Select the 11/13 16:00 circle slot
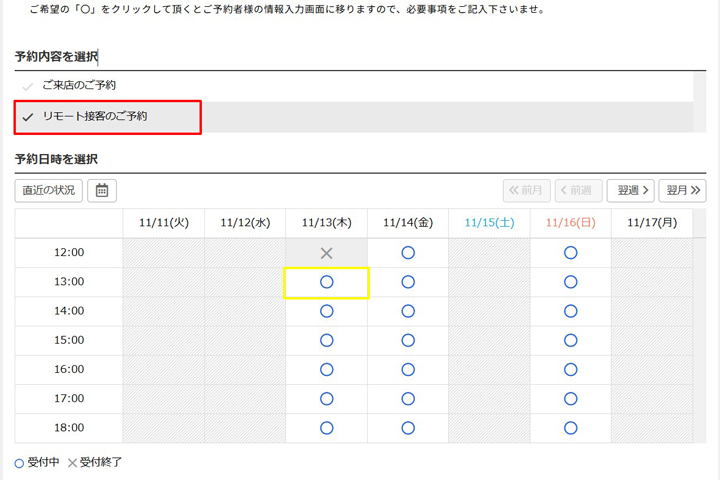This screenshot has width=720, height=480. click(326, 369)
